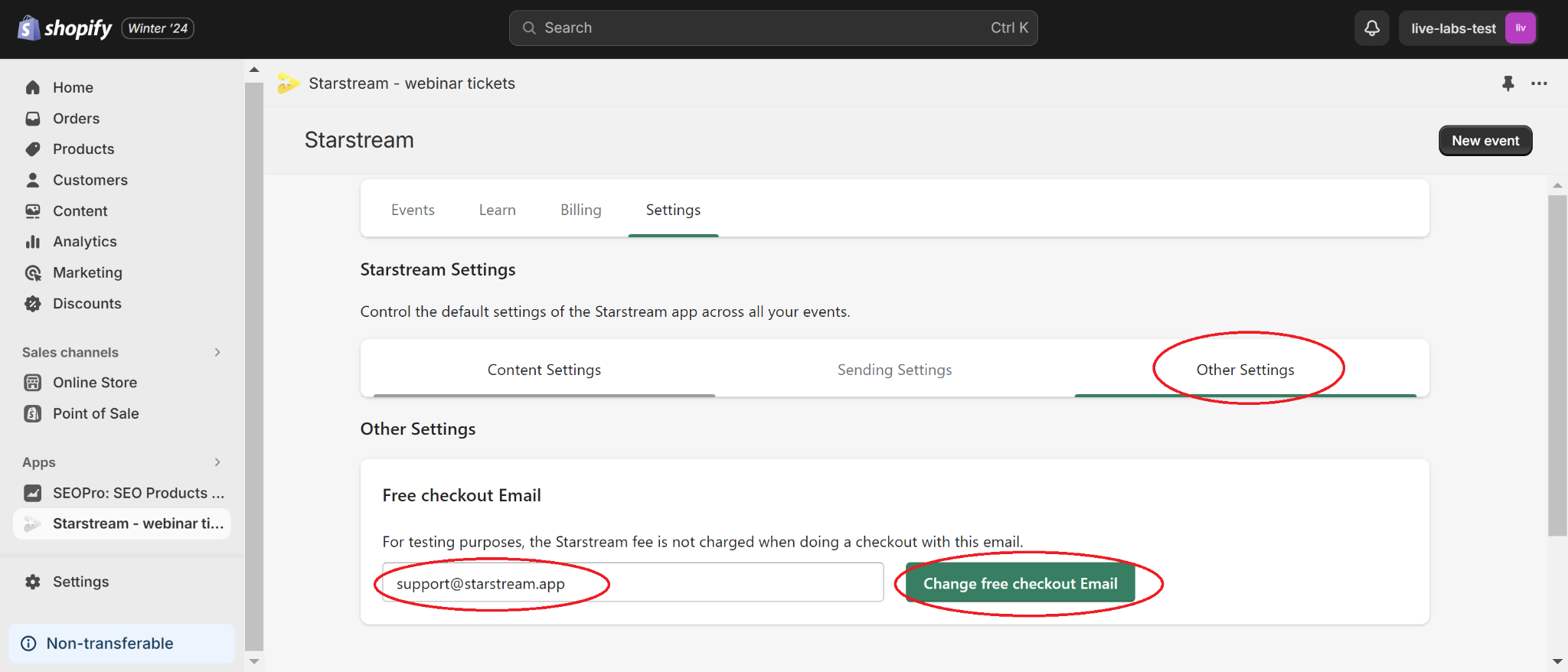
Task: Open the Discounts page
Action: pos(87,304)
